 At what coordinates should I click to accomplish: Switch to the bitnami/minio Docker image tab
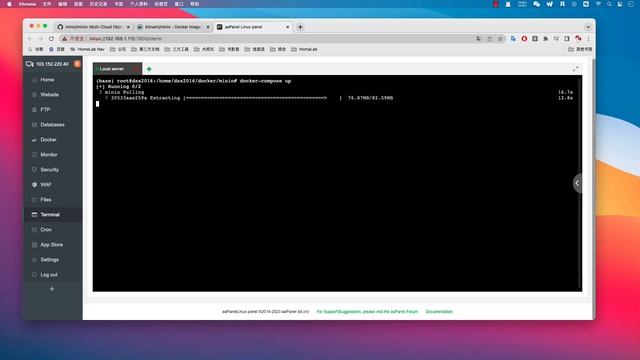(x=173, y=27)
